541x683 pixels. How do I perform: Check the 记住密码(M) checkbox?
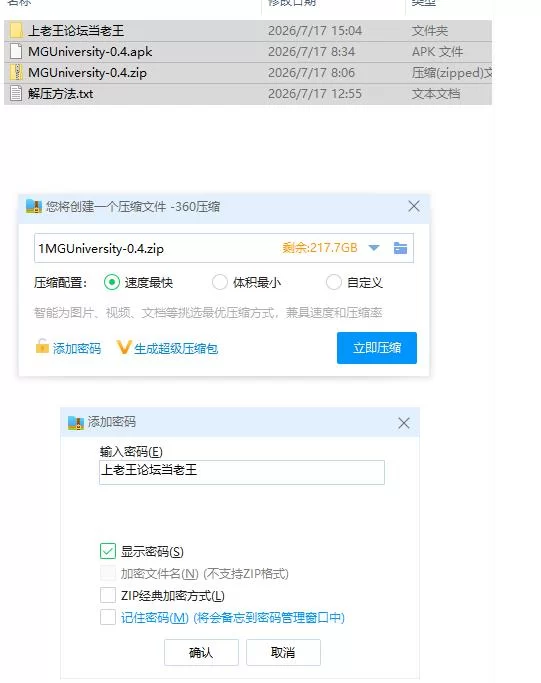(108, 617)
